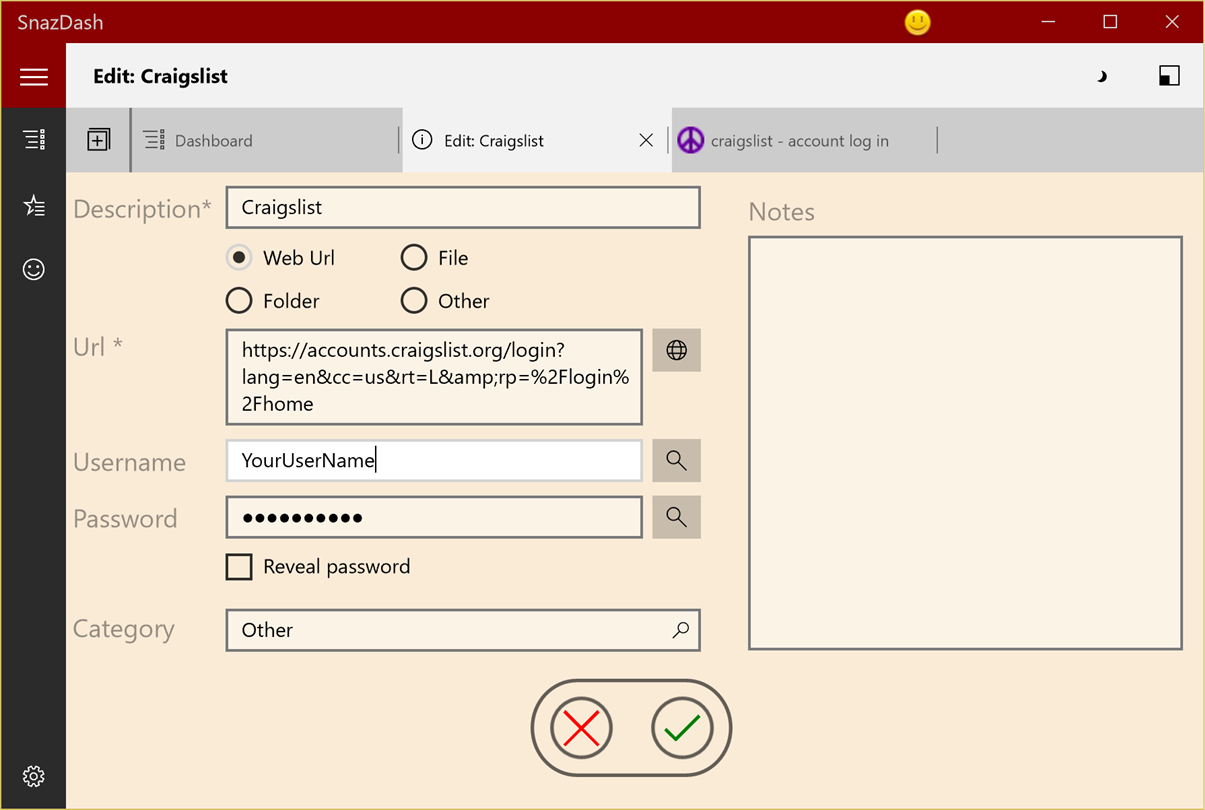Click into the Password field
1205x810 pixels.
pyautogui.click(x=434, y=517)
